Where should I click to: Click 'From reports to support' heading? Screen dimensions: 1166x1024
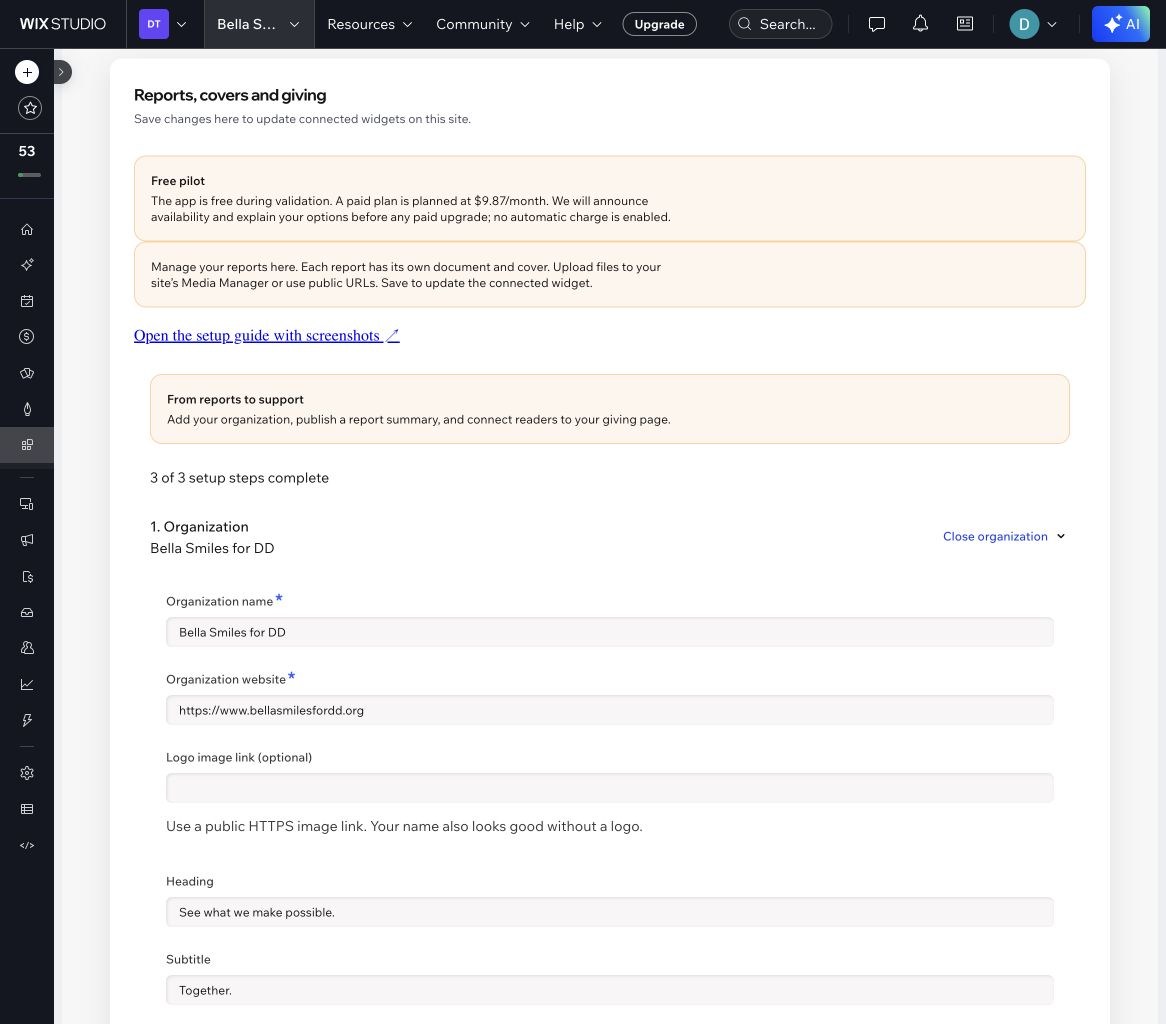[x=235, y=399]
